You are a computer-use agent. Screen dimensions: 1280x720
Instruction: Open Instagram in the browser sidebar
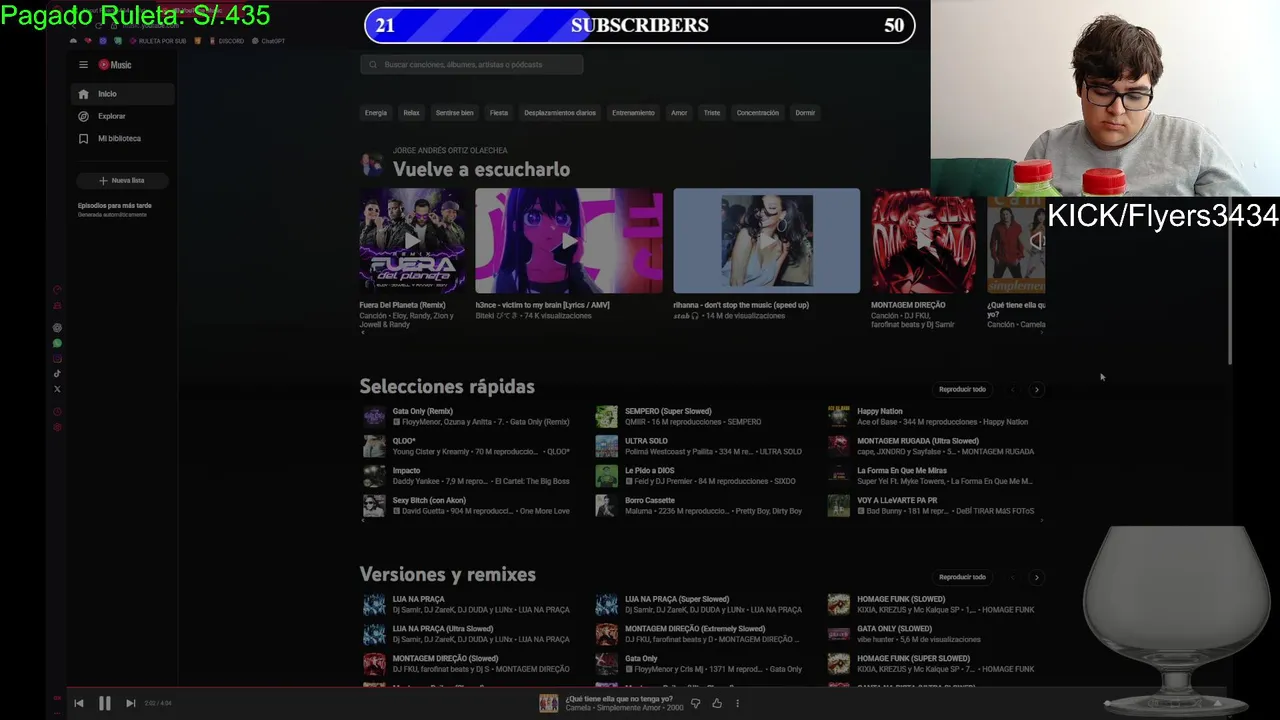tap(57, 359)
